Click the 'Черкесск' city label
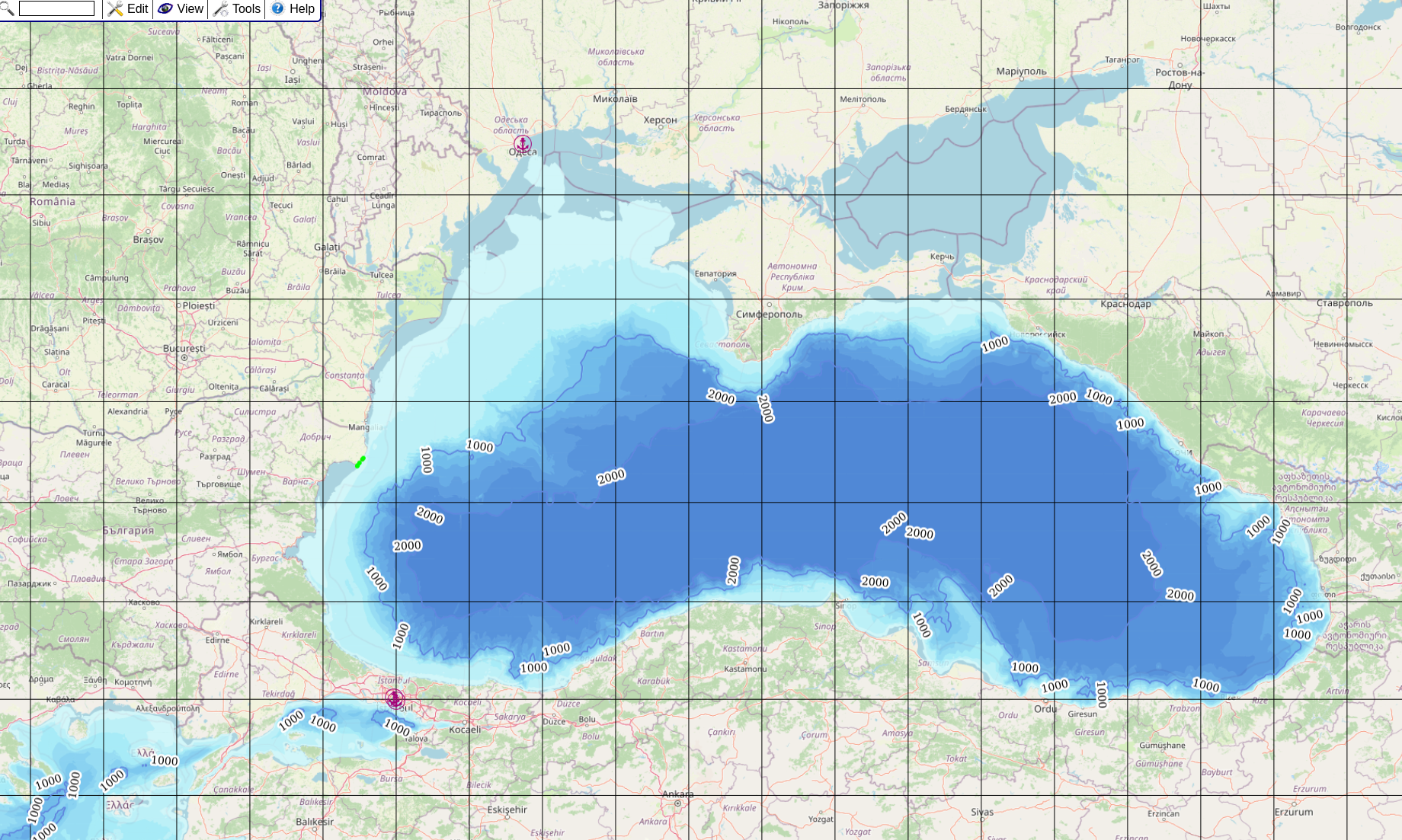The width and height of the screenshot is (1402, 840). 1351,385
